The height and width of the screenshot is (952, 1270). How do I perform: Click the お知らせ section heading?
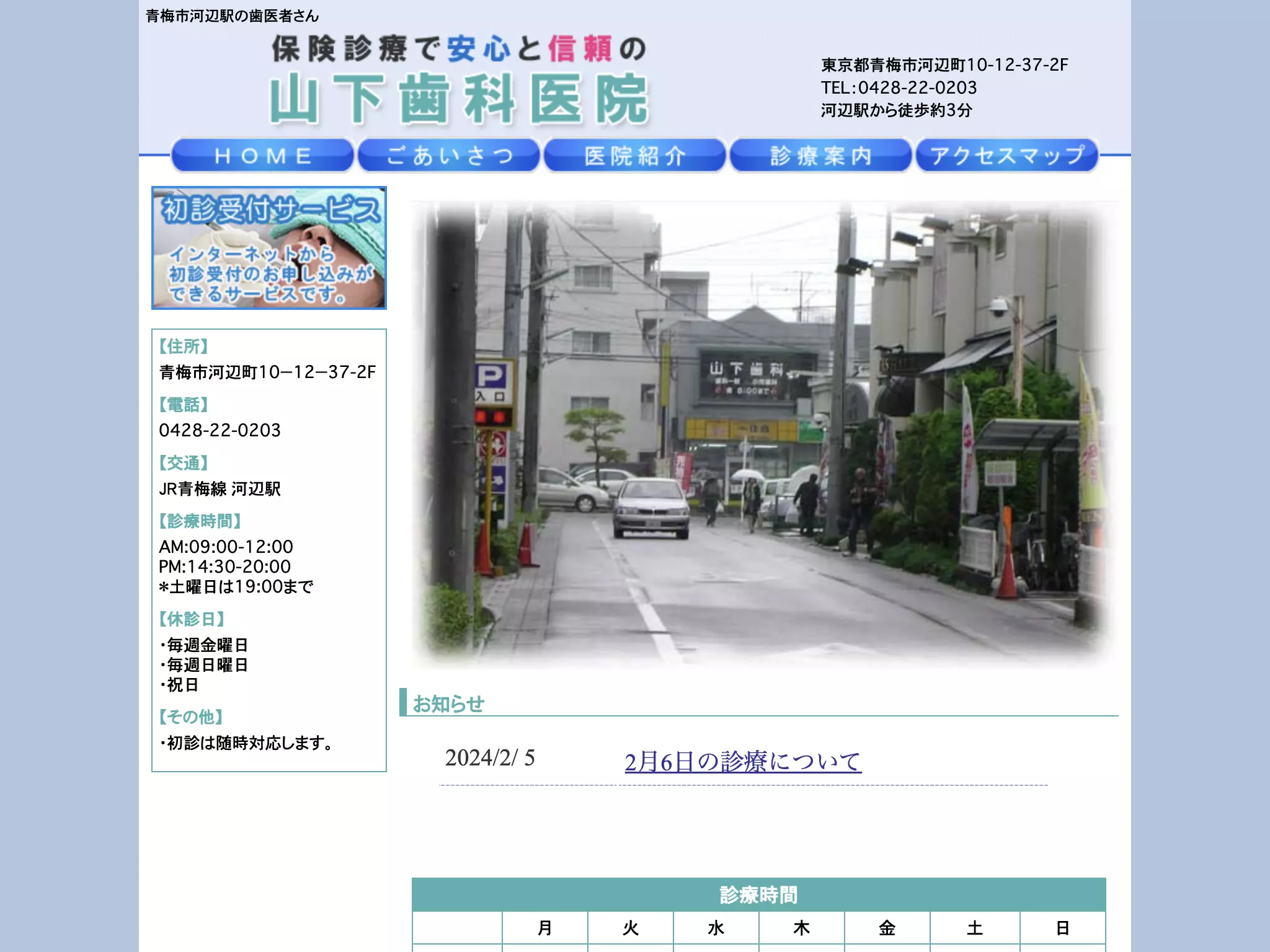(x=448, y=704)
